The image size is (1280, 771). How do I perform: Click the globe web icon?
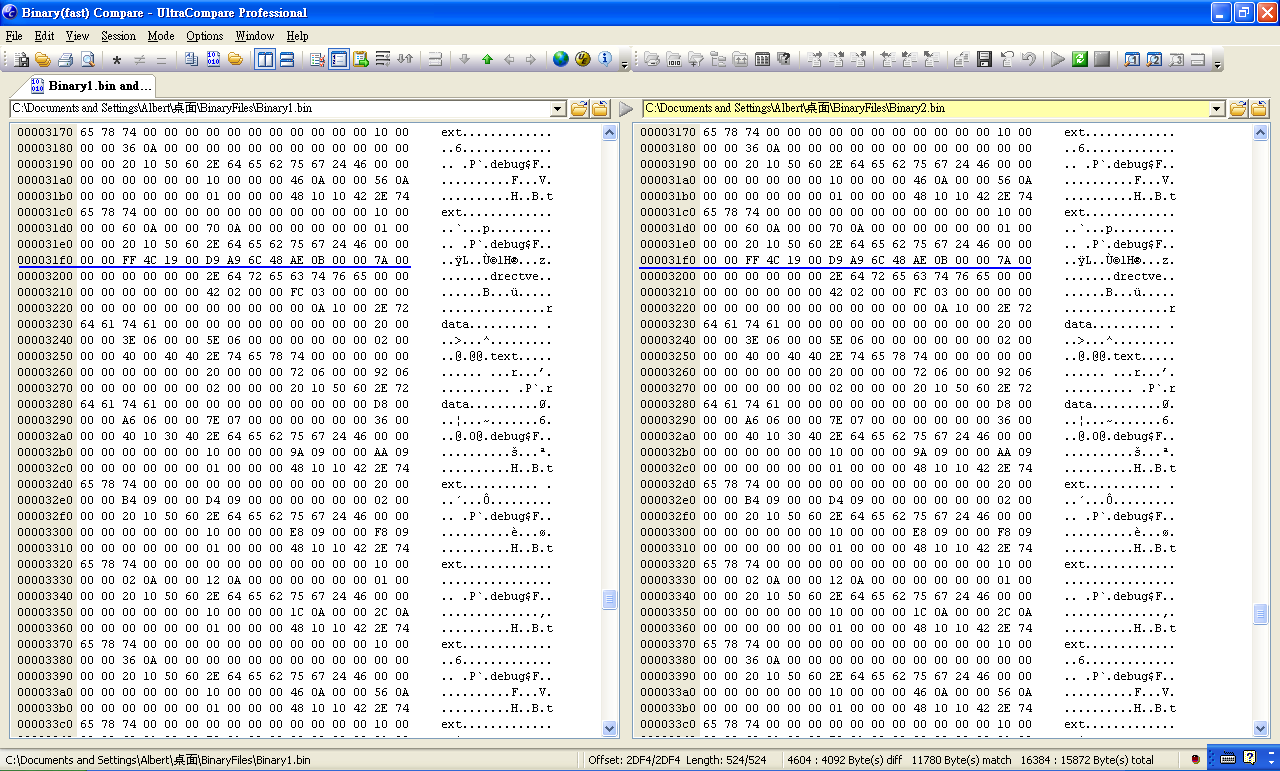tap(561, 60)
